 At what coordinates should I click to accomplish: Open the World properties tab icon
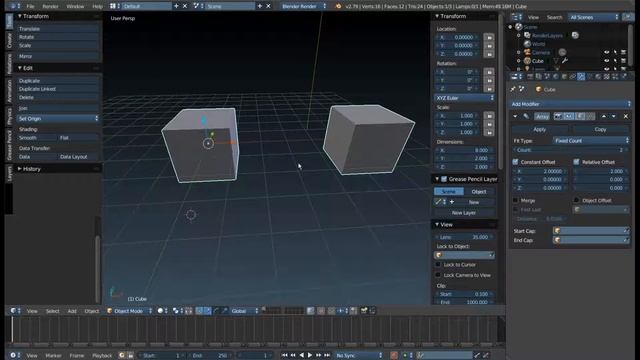click(x=556, y=76)
